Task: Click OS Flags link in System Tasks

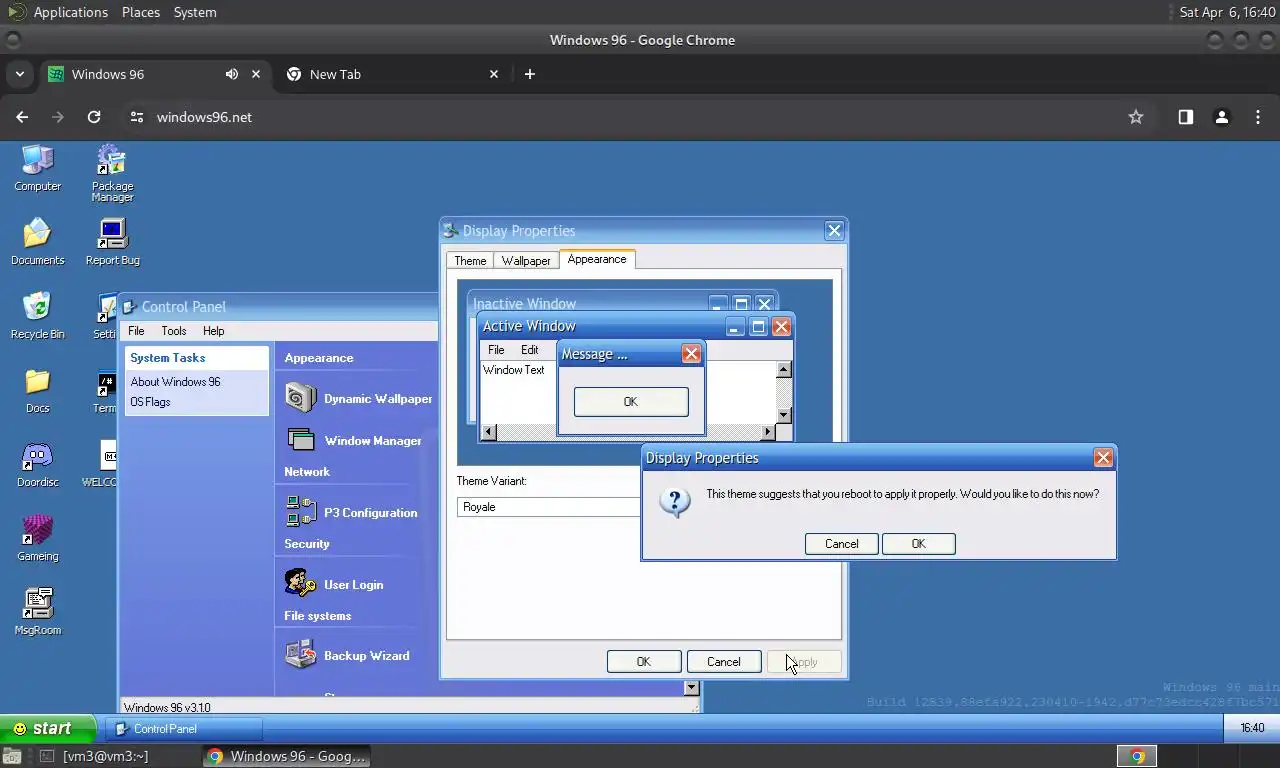Action: pyautogui.click(x=150, y=402)
